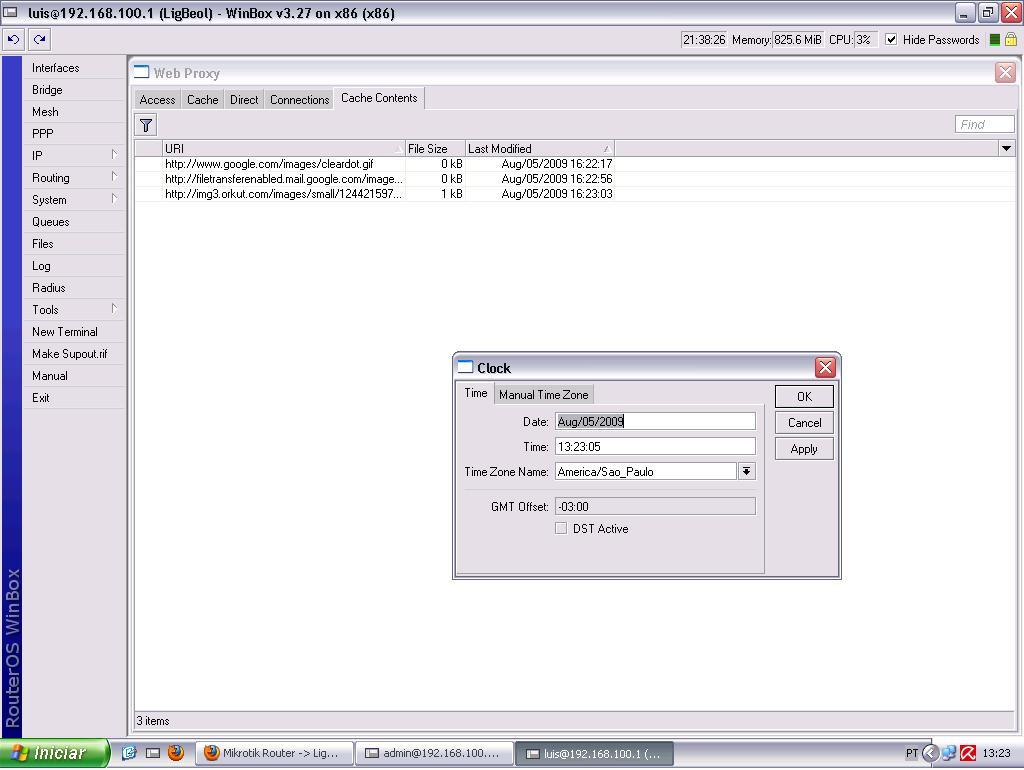Click the Internet Explorer quick launch icon
Screen dimensions: 1024x770
pos(129,753)
